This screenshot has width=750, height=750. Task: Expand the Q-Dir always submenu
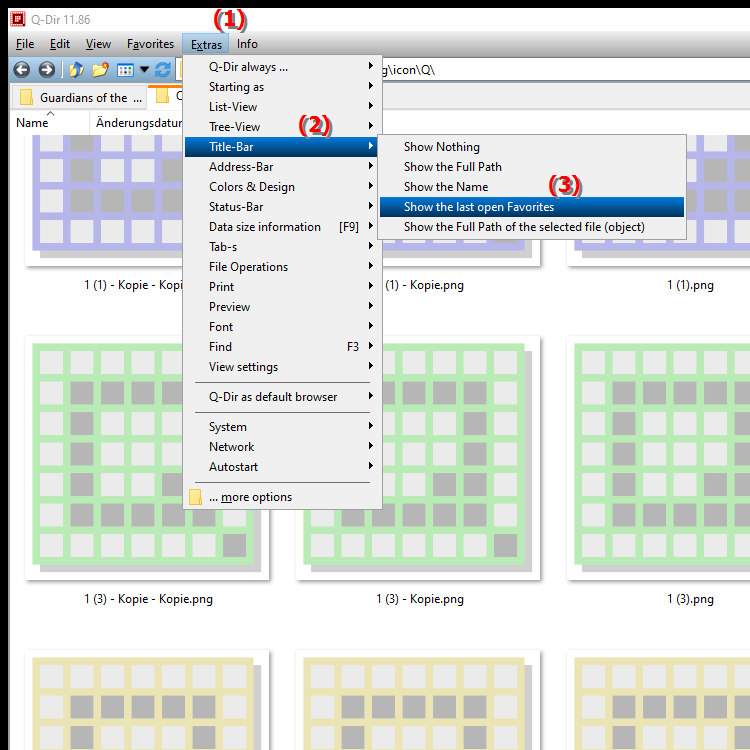283,67
